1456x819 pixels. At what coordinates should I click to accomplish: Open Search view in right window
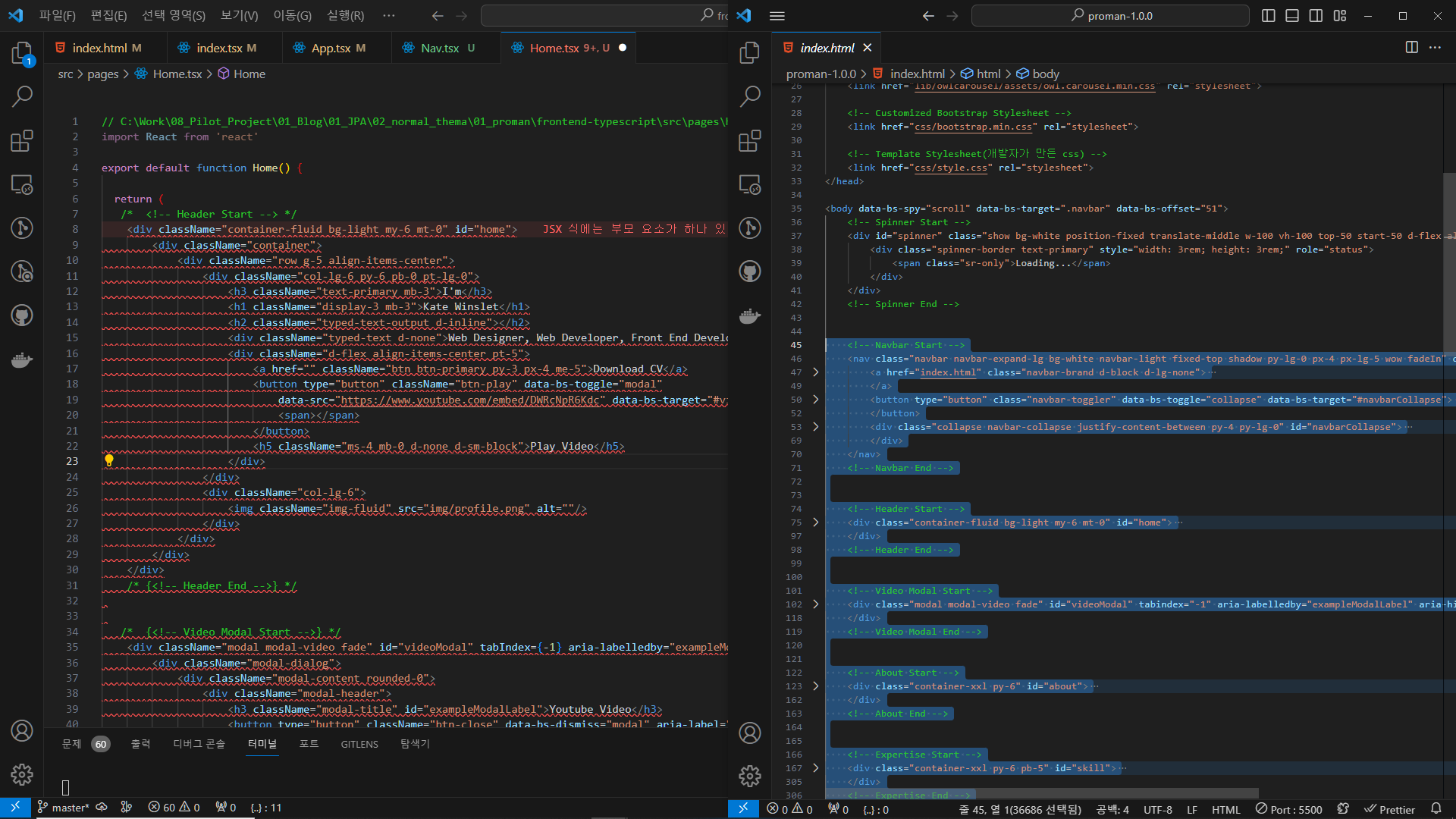750,96
